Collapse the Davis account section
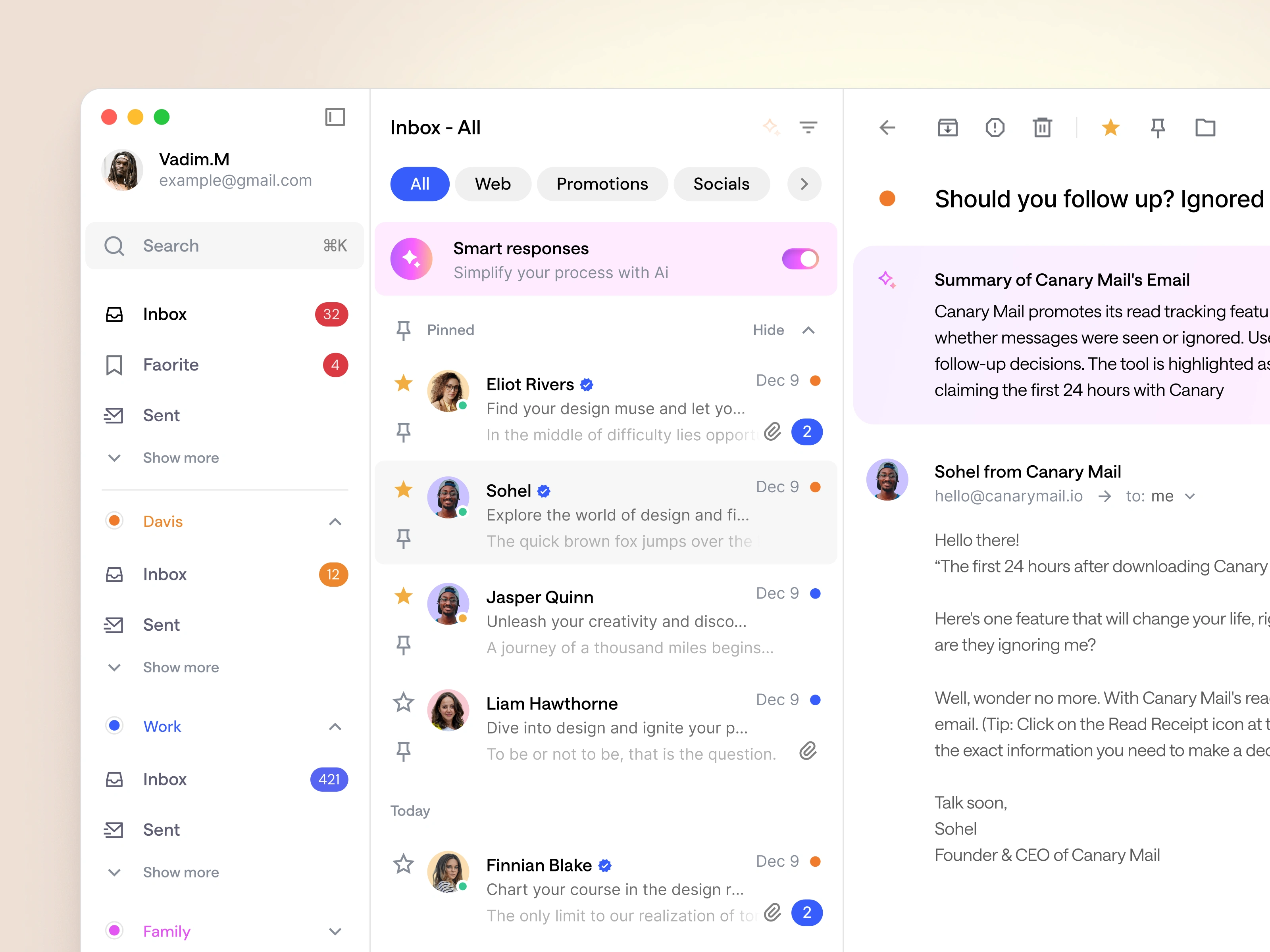This screenshot has width=1270, height=952. (x=335, y=522)
